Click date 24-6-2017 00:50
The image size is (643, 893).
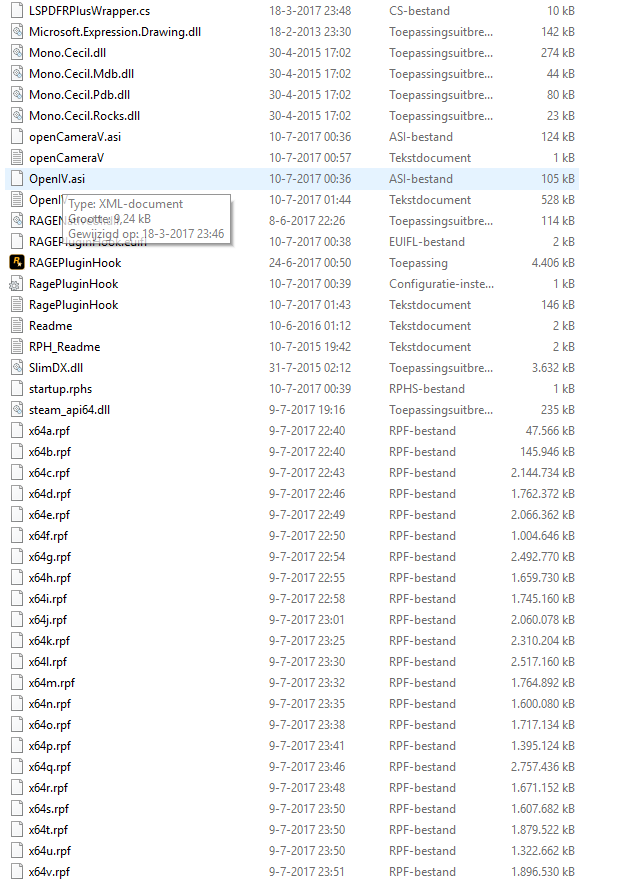point(310,263)
